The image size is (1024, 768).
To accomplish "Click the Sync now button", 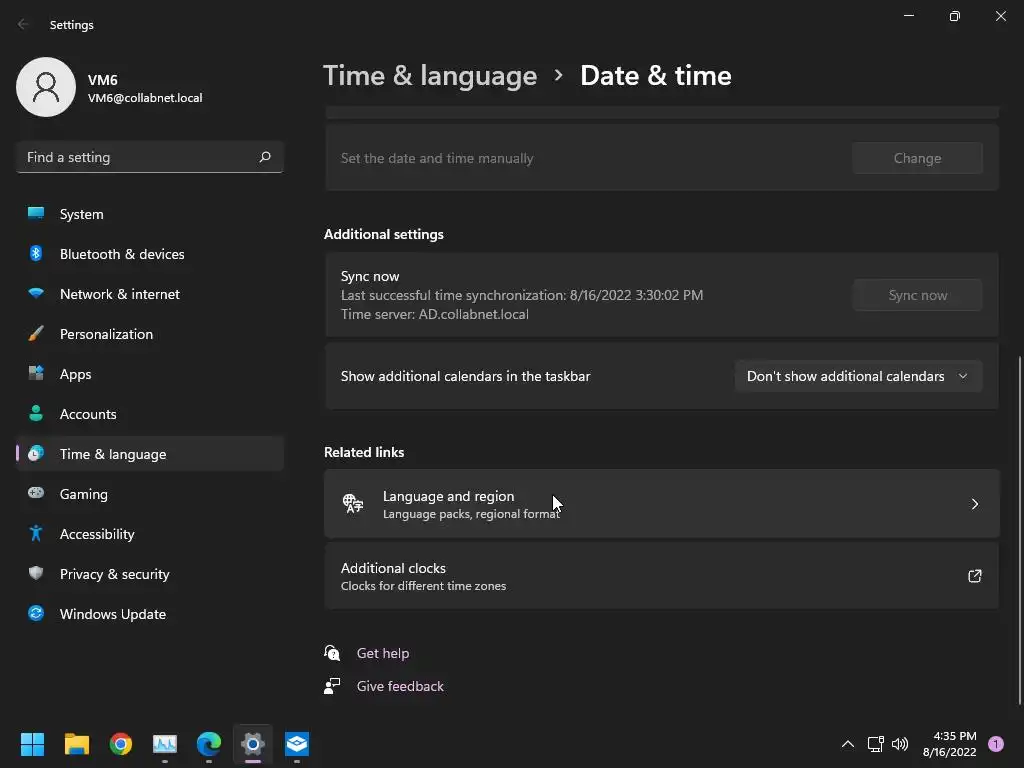I will (917, 295).
